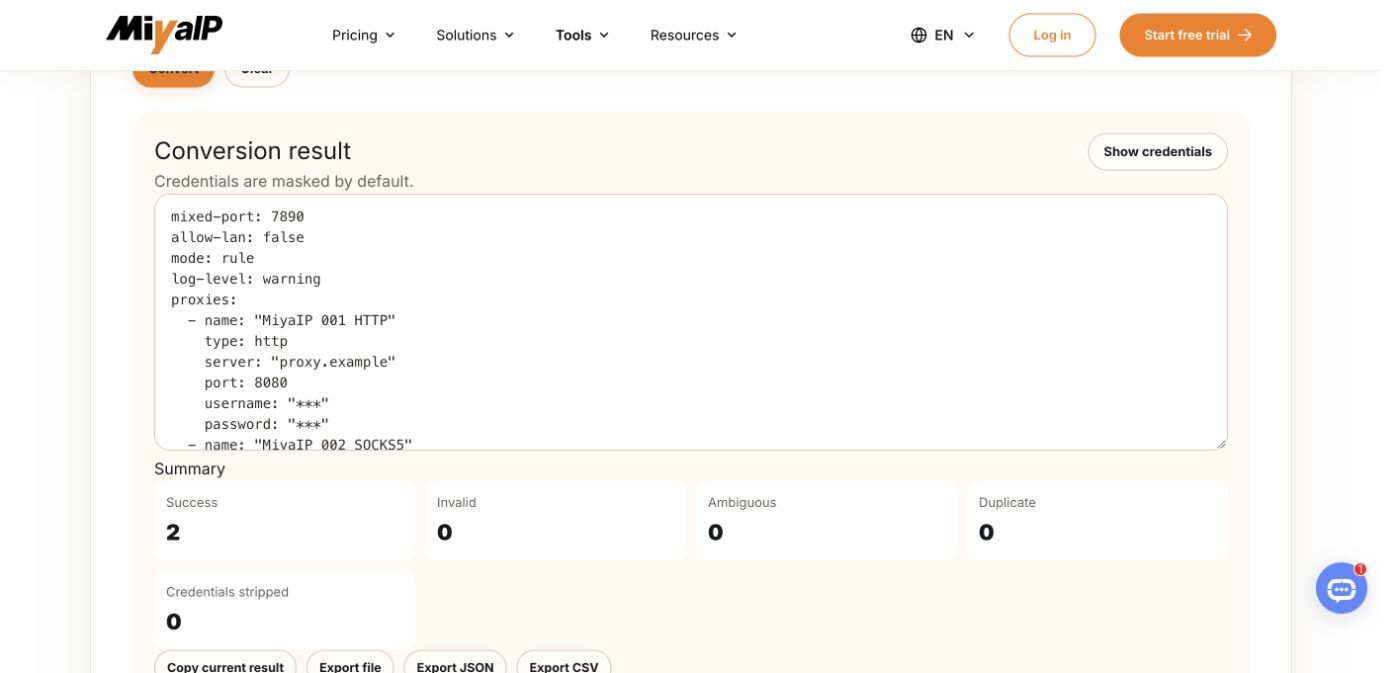The image size is (1398, 673).
Task: Click inside the conversion result text area
Action: tap(690, 322)
